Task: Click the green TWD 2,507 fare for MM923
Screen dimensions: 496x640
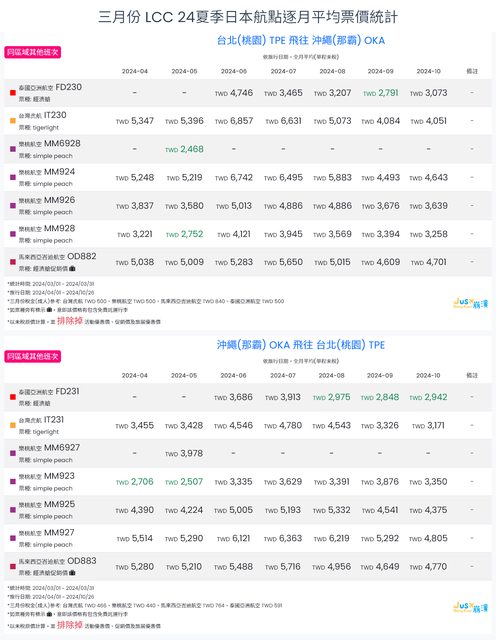Action: tap(184, 482)
